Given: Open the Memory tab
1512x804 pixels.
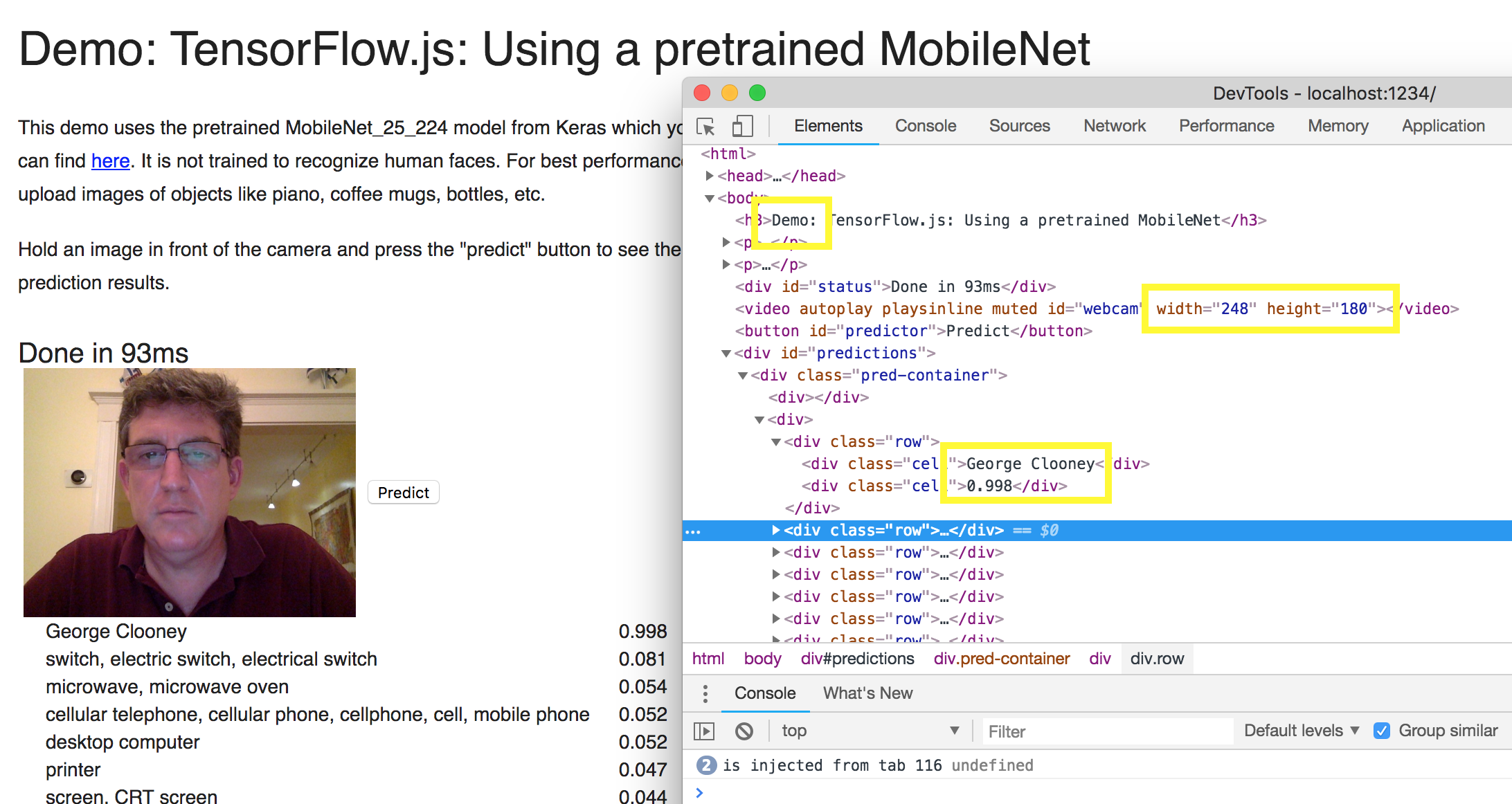Looking at the screenshot, I should point(1338,126).
